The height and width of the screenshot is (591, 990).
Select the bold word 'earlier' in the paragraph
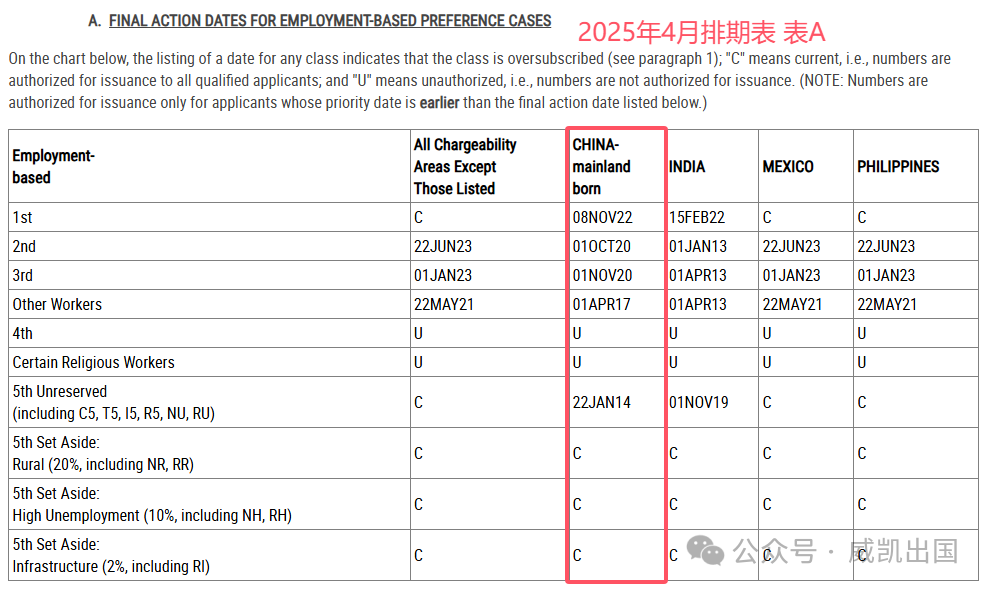pyautogui.click(x=439, y=102)
